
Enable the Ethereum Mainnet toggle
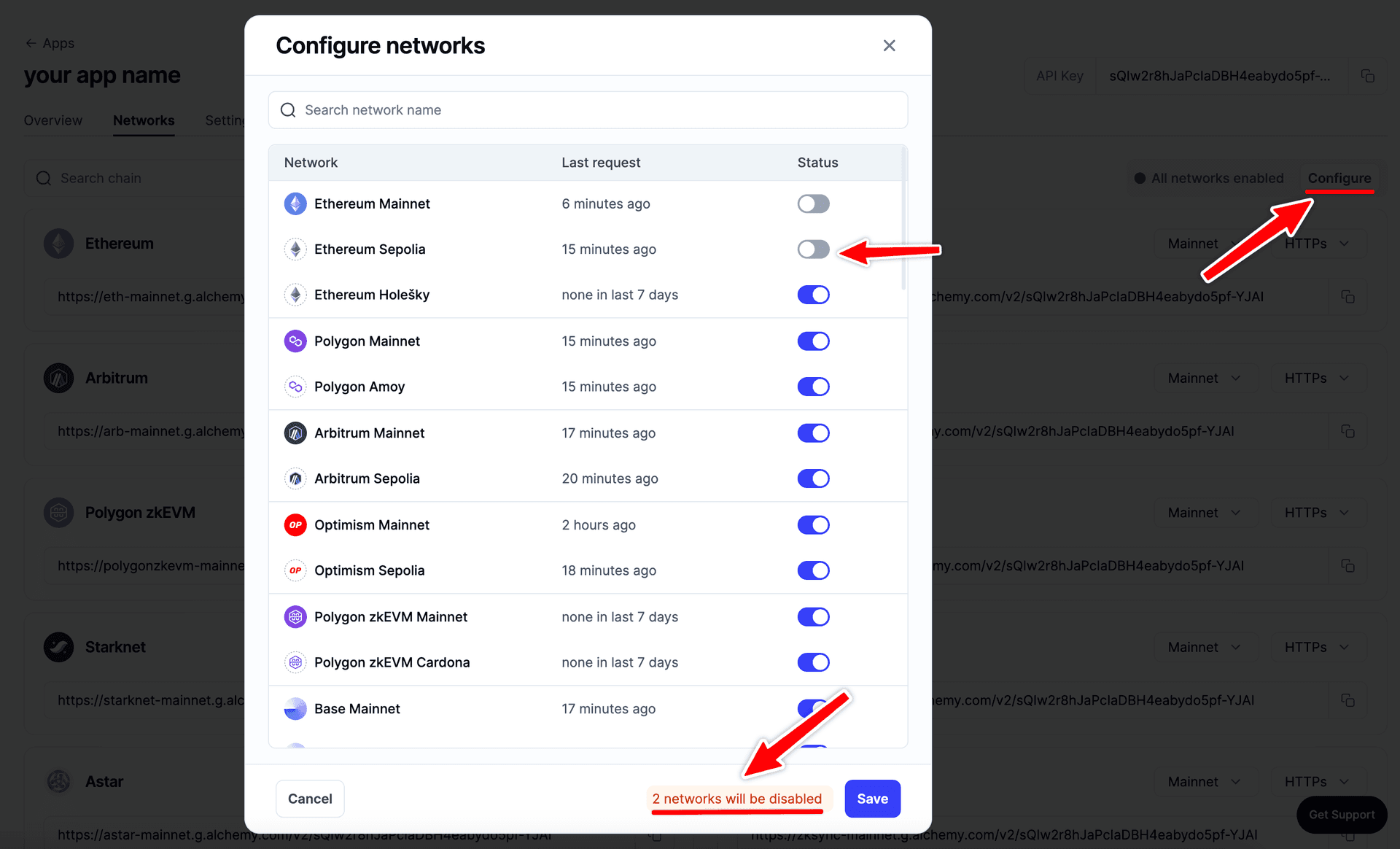[x=813, y=203]
